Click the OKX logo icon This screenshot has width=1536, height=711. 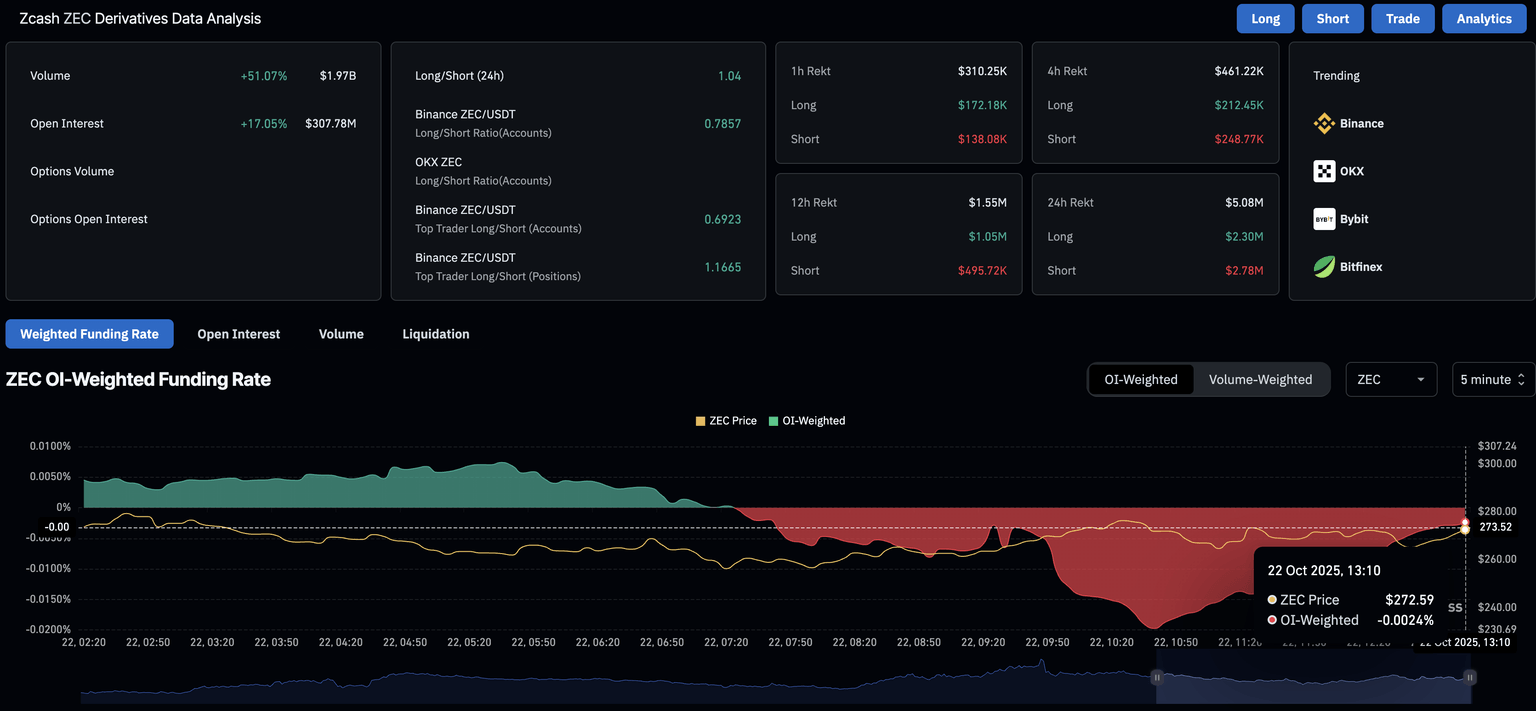(1324, 171)
